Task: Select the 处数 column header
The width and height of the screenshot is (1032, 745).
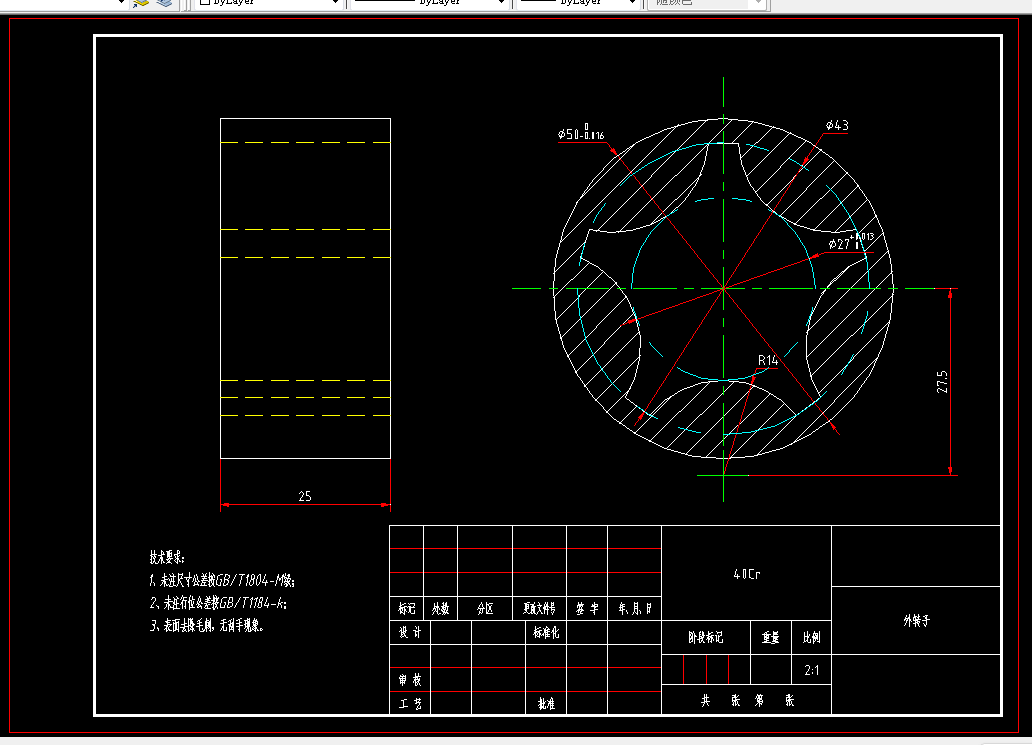Action: (440, 609)
